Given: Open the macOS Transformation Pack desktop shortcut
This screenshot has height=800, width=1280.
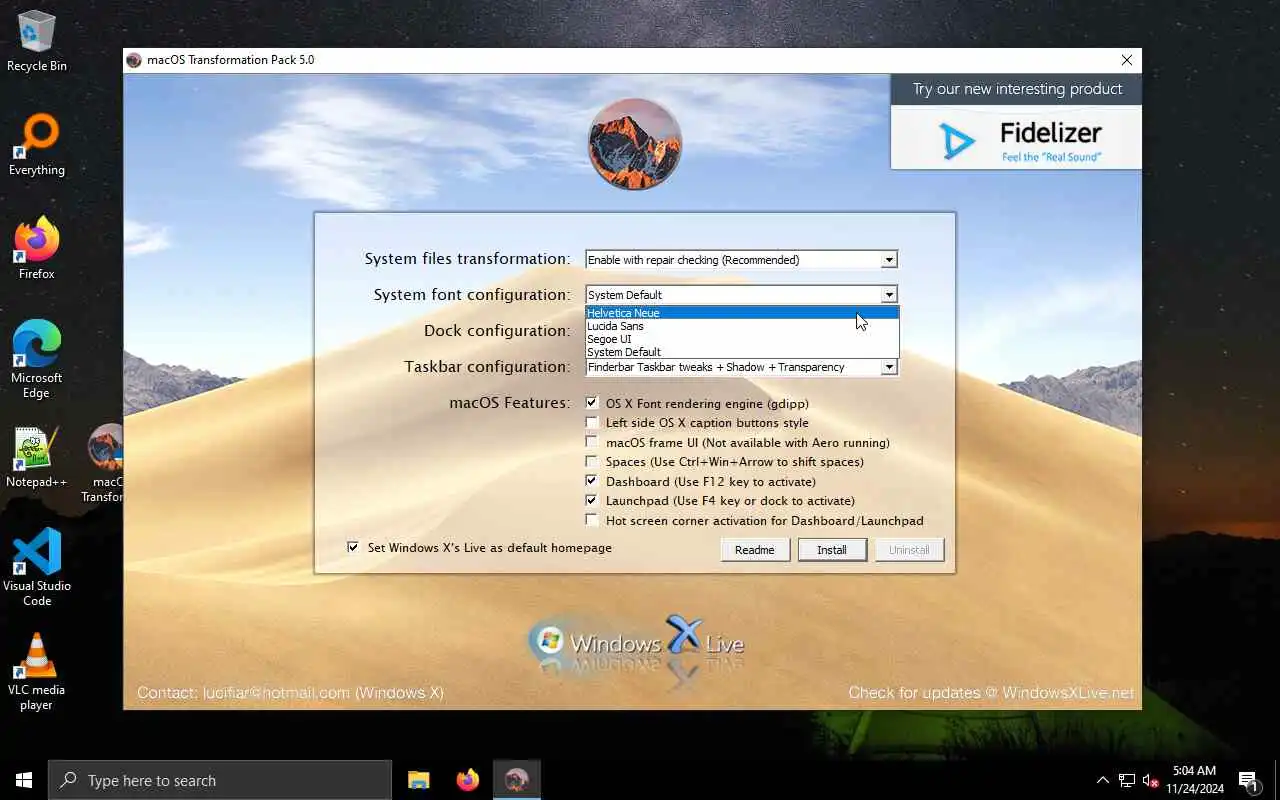Looking at the screenshot, I should pos(103,464).
